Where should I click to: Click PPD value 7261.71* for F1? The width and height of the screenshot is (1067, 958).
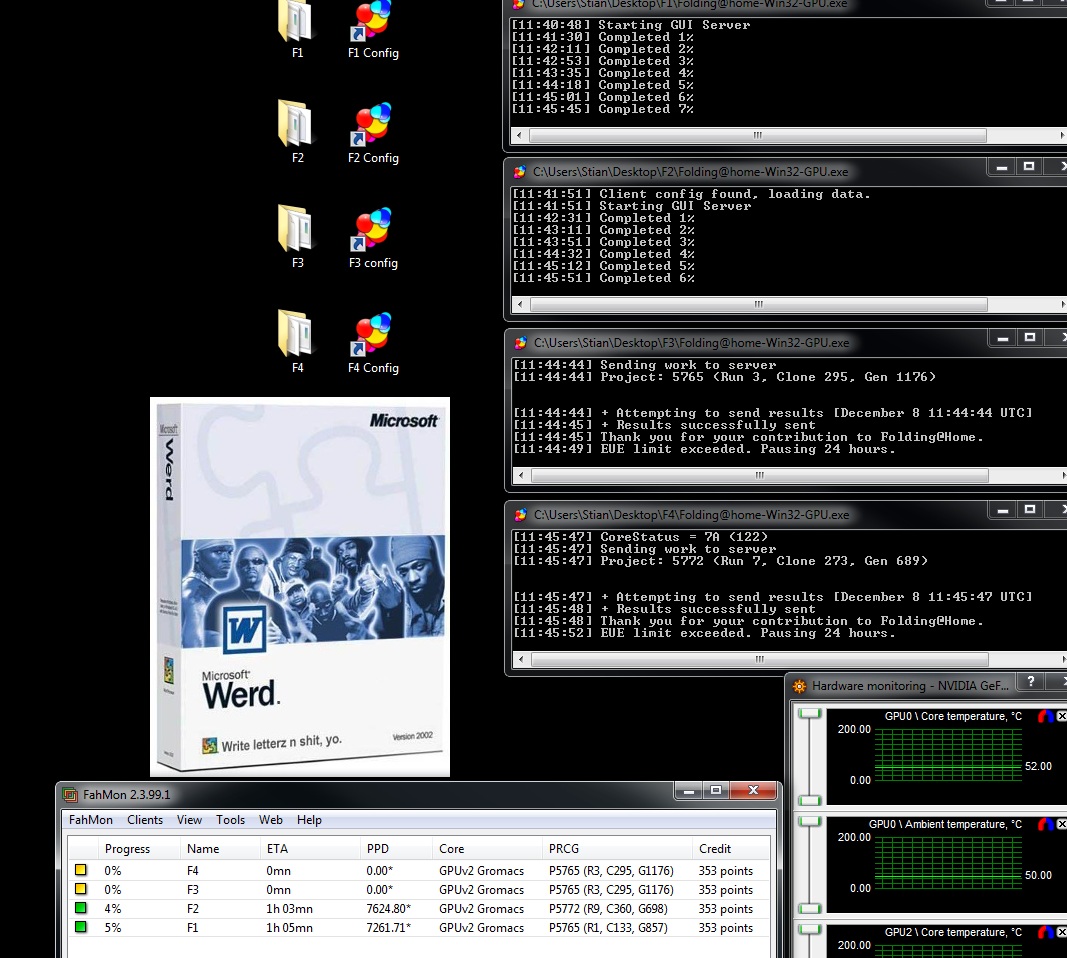389,927
